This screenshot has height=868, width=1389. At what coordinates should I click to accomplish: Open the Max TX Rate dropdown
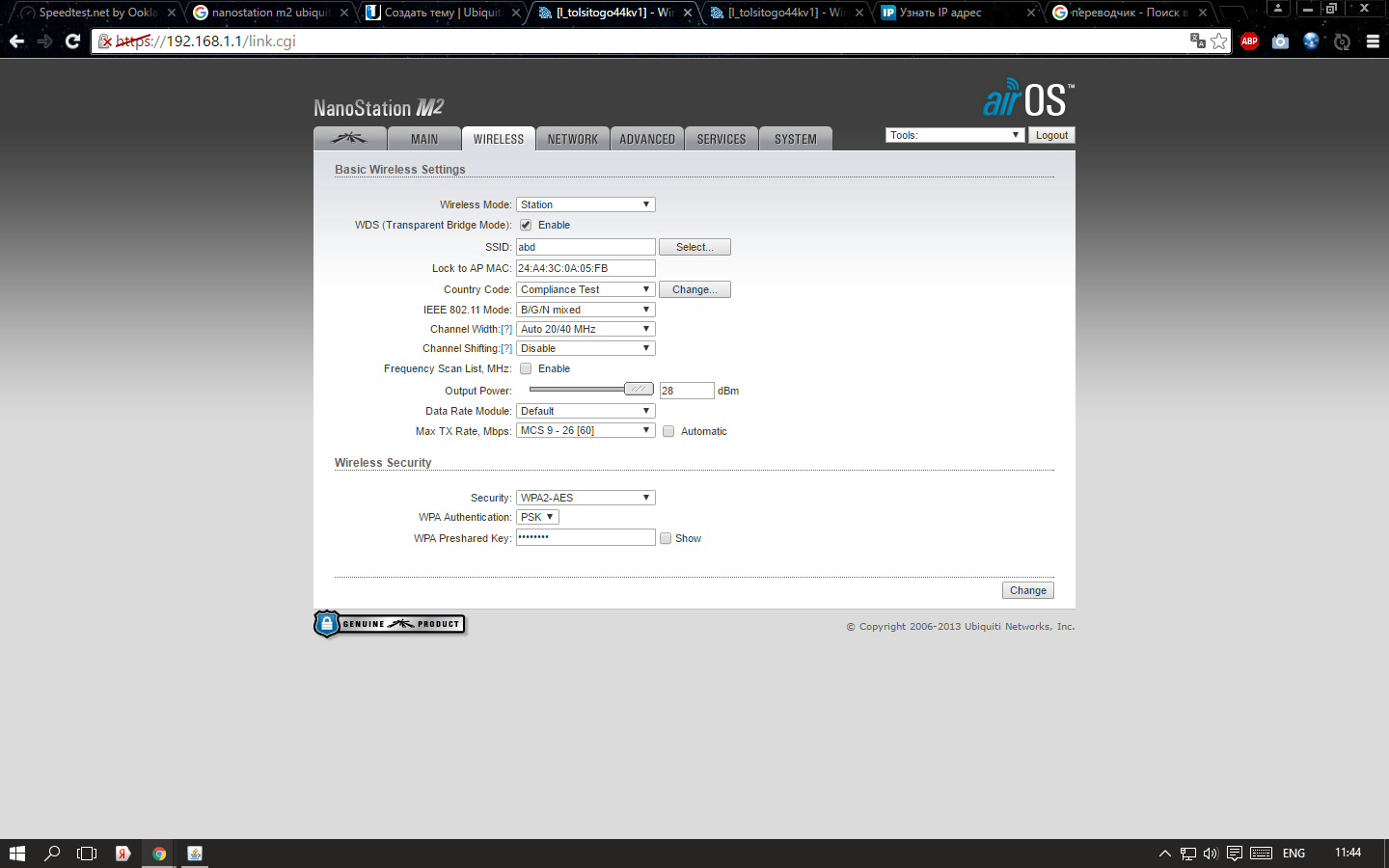(x=586, y=430)
